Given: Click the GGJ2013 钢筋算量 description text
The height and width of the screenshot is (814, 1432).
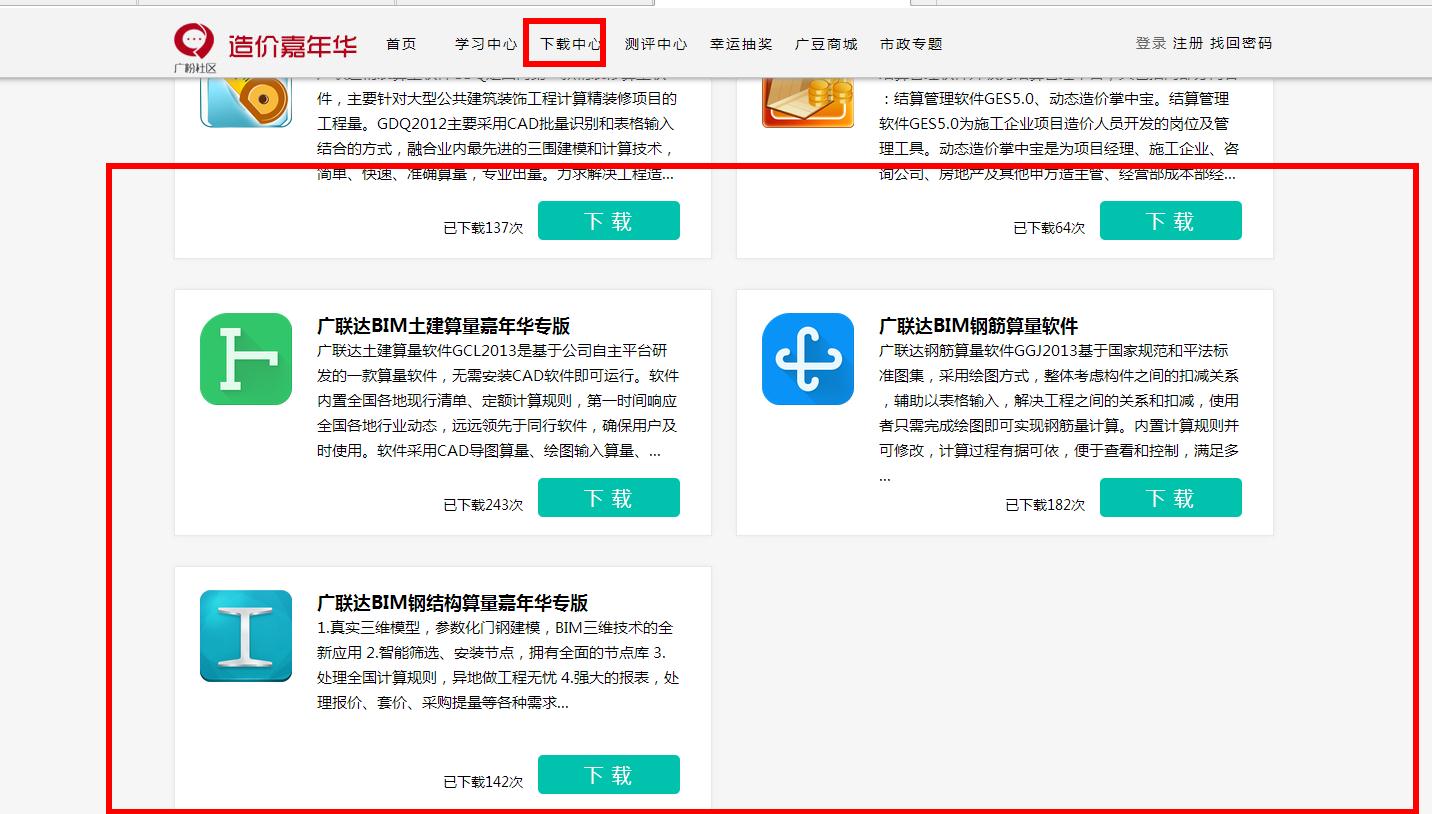Looking at the screenshot, I should (1060, 413).
